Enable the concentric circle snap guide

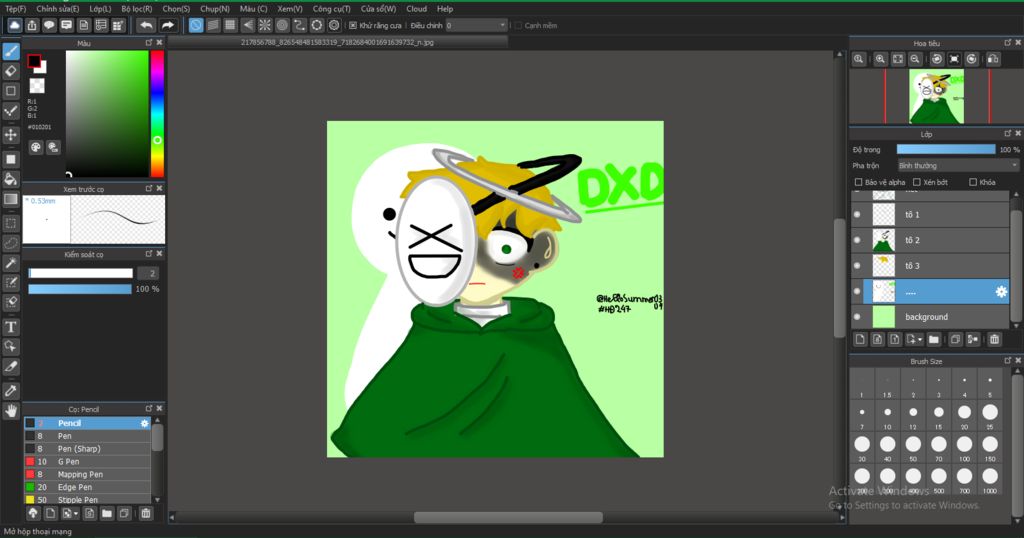pos(282,25)
